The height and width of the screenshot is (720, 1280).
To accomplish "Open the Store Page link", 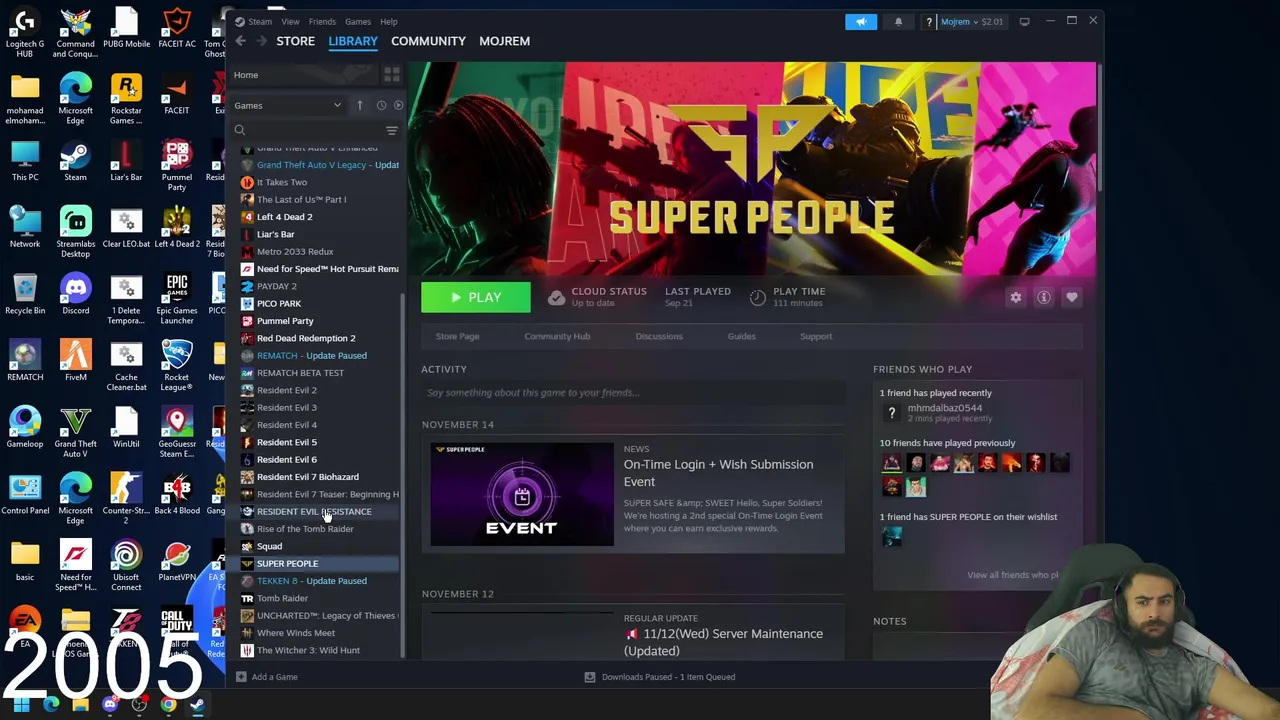I will click(457, 336).
